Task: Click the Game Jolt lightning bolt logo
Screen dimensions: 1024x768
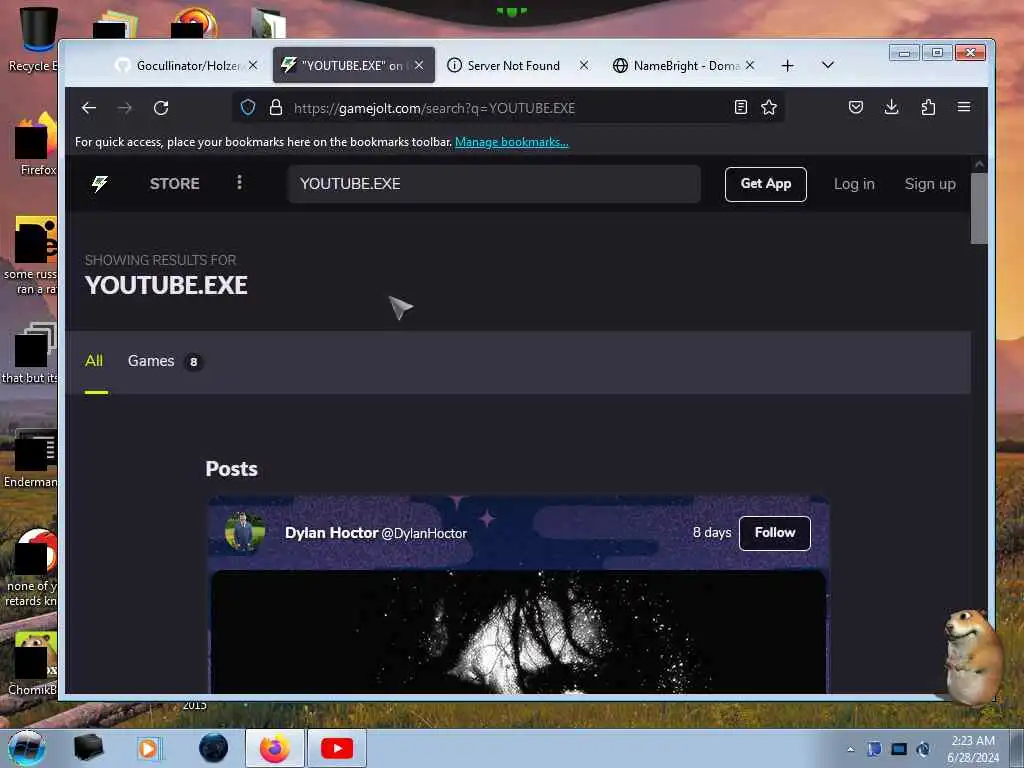Action: (x=99, y=184)
